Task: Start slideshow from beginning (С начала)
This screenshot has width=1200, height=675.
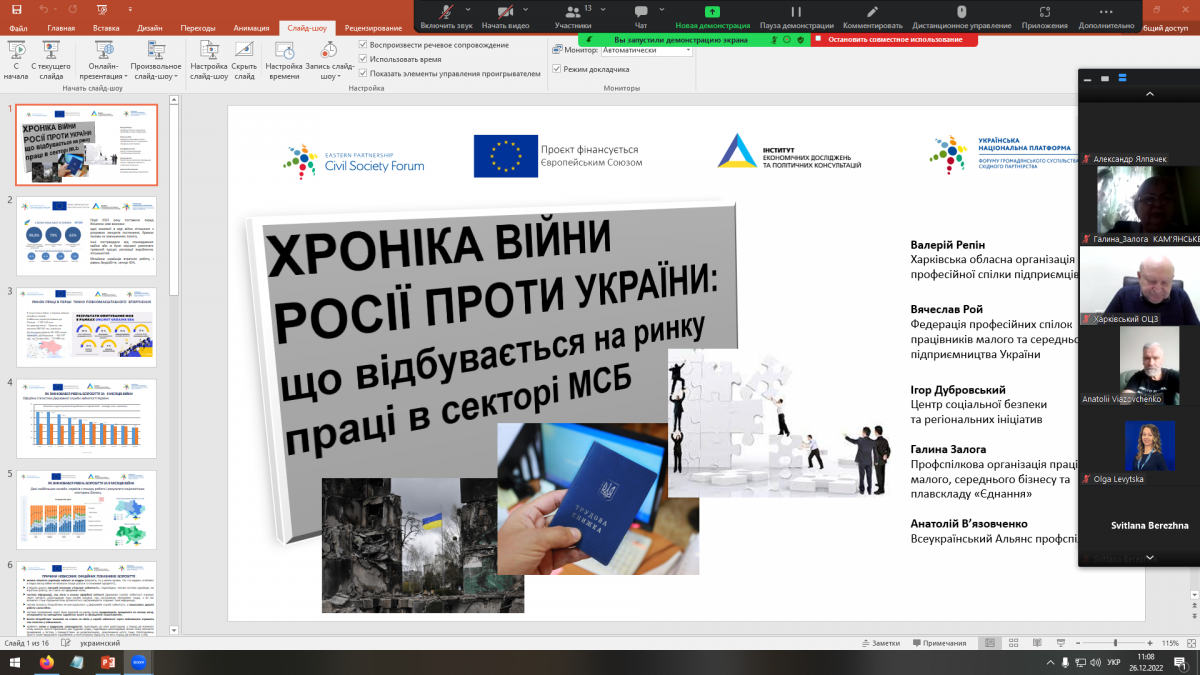Action: coord(16,58)
